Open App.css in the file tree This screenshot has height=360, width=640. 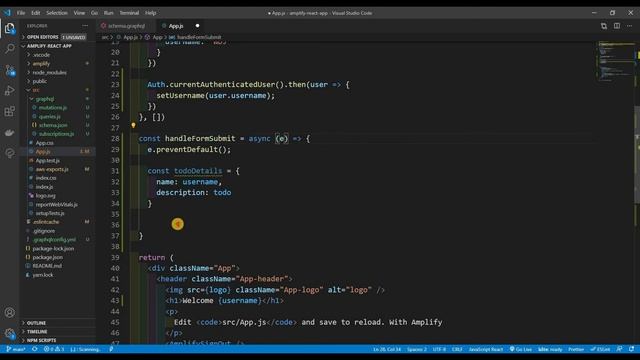pos(44,143)
